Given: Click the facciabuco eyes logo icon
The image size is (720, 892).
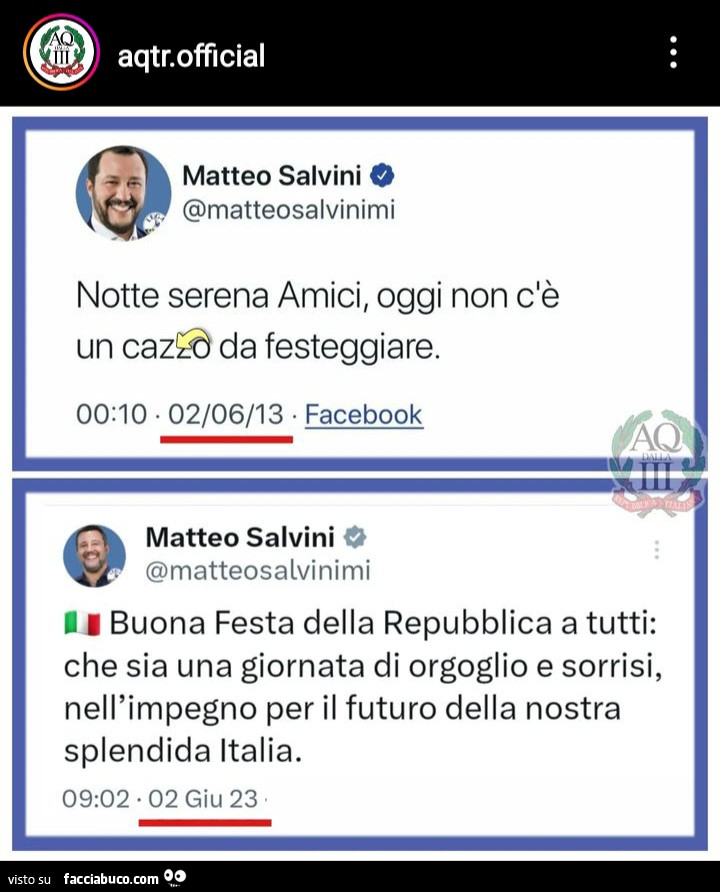Looking at the screenshot, I should (174, 878).
